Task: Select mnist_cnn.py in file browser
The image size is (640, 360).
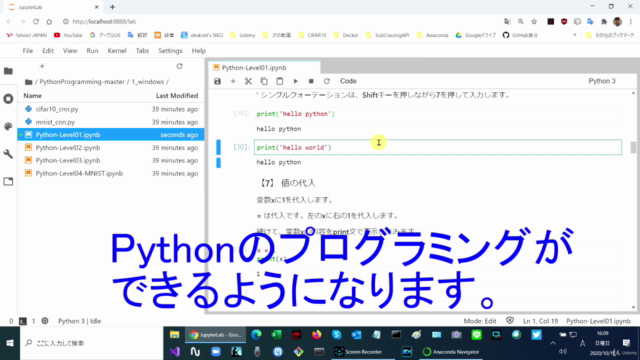Action: (111, 122)
